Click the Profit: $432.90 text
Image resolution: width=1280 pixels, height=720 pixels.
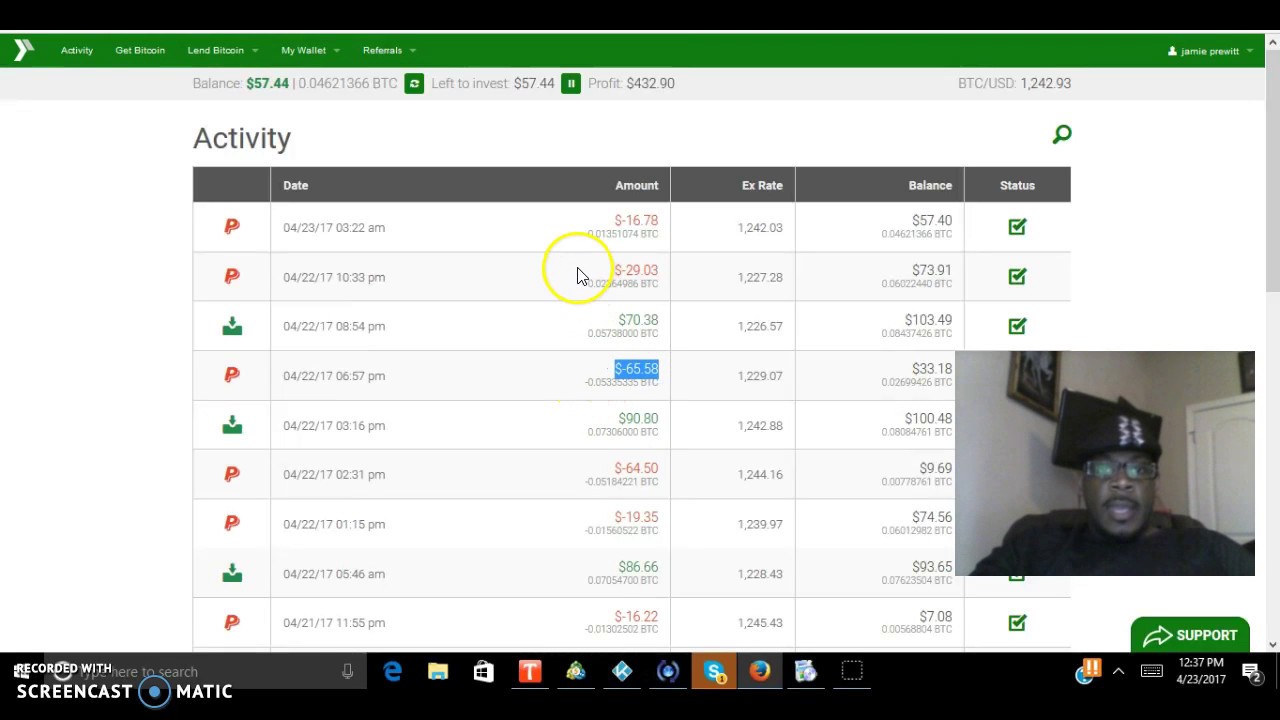(631, 83)
